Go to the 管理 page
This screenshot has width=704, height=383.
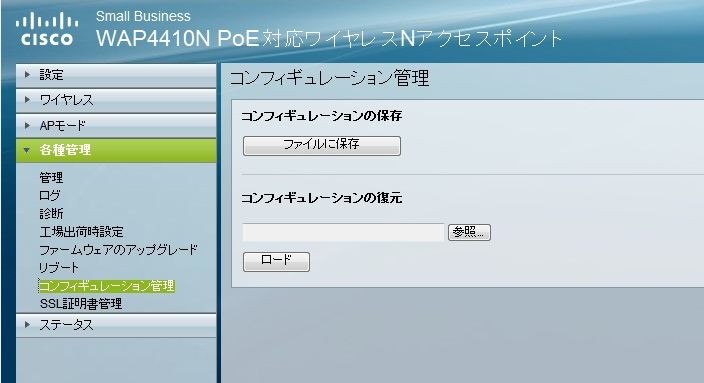pos(51,178)
